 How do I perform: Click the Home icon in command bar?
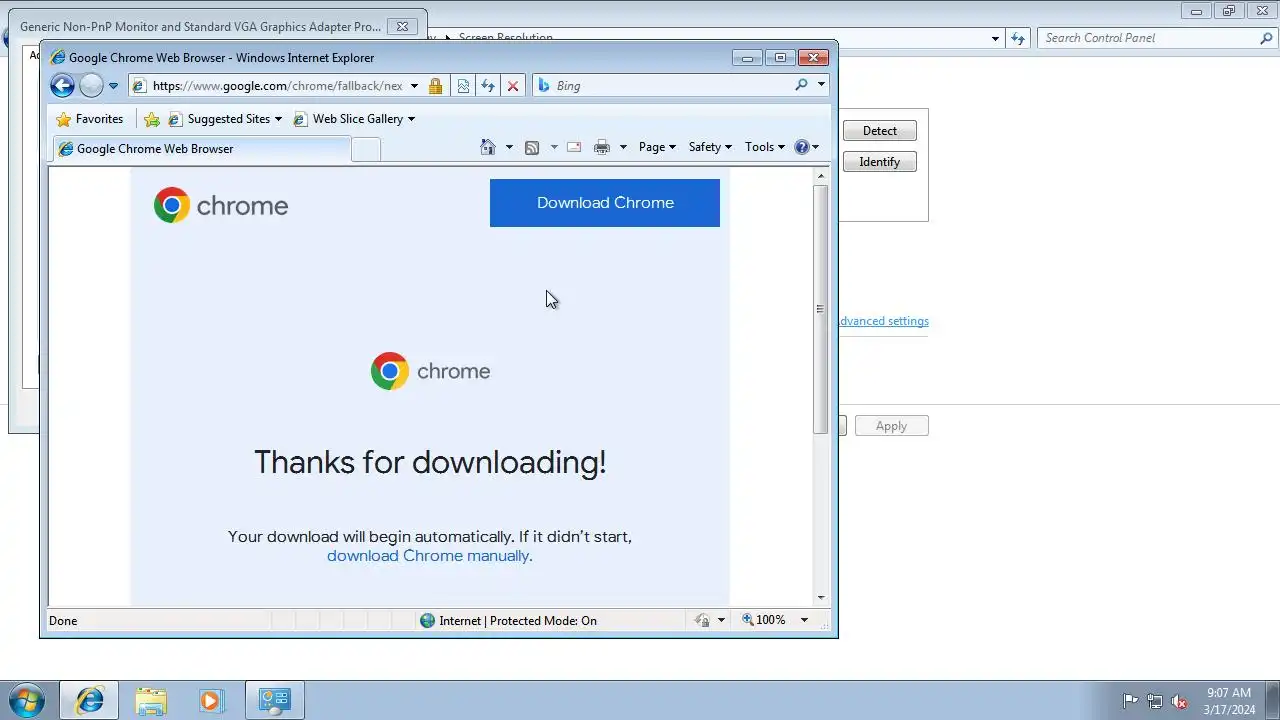(488, 147)
